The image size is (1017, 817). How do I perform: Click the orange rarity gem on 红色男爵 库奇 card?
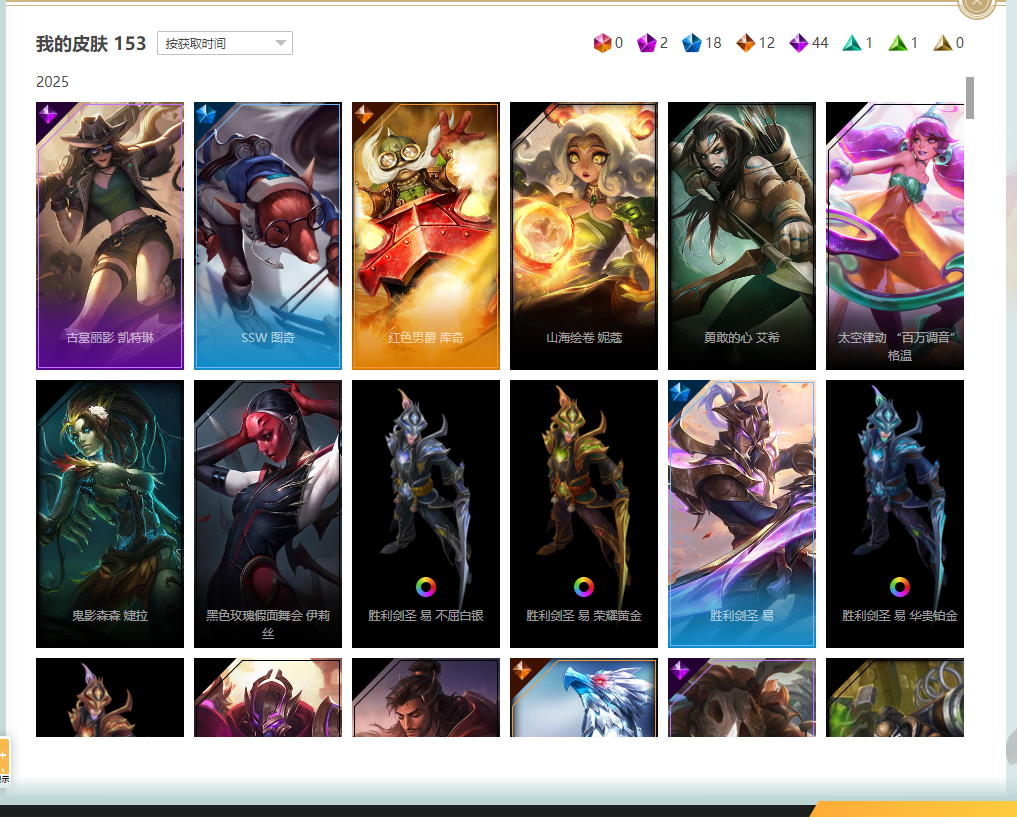click(364, 115)
